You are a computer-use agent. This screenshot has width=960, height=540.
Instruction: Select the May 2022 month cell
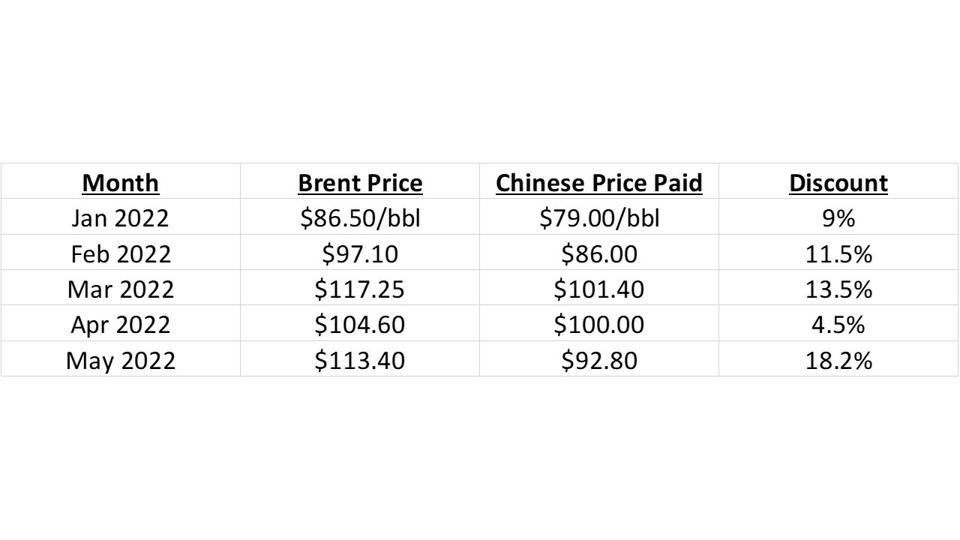120,360
